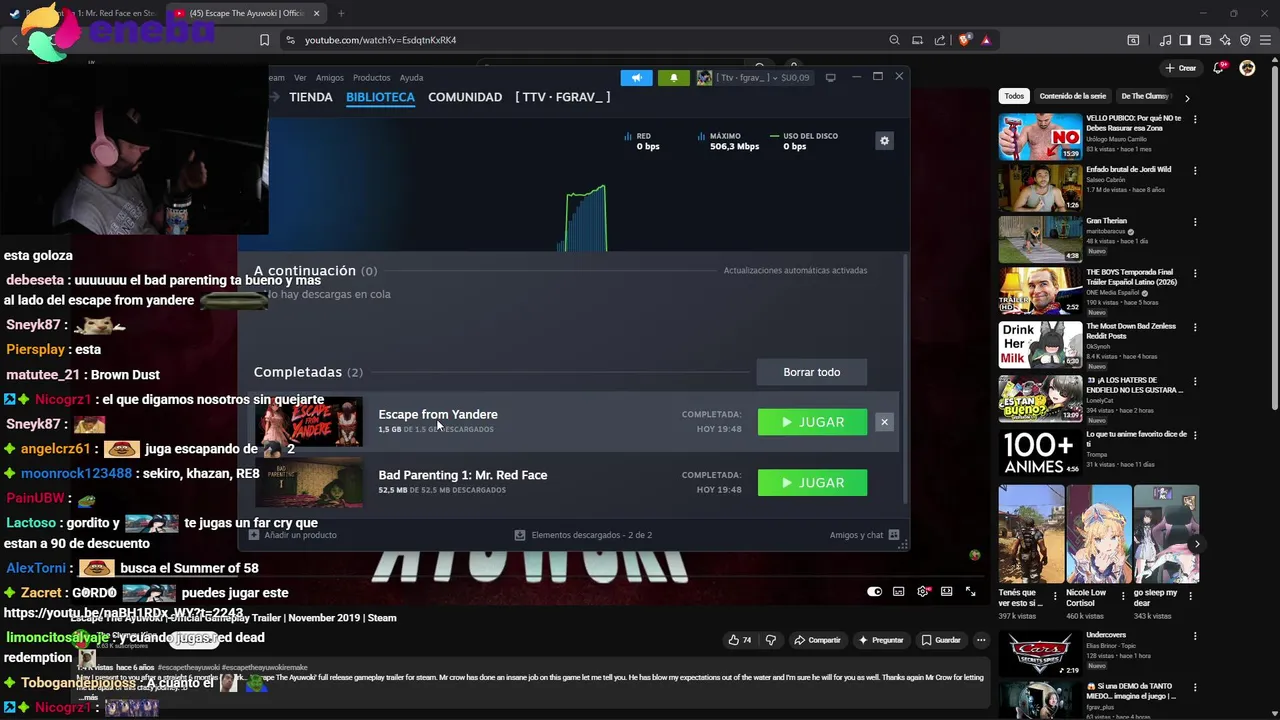Screen dimensions: 1280x720
Task: Open Steam Ver menu
Action: (x=300, y=78)
